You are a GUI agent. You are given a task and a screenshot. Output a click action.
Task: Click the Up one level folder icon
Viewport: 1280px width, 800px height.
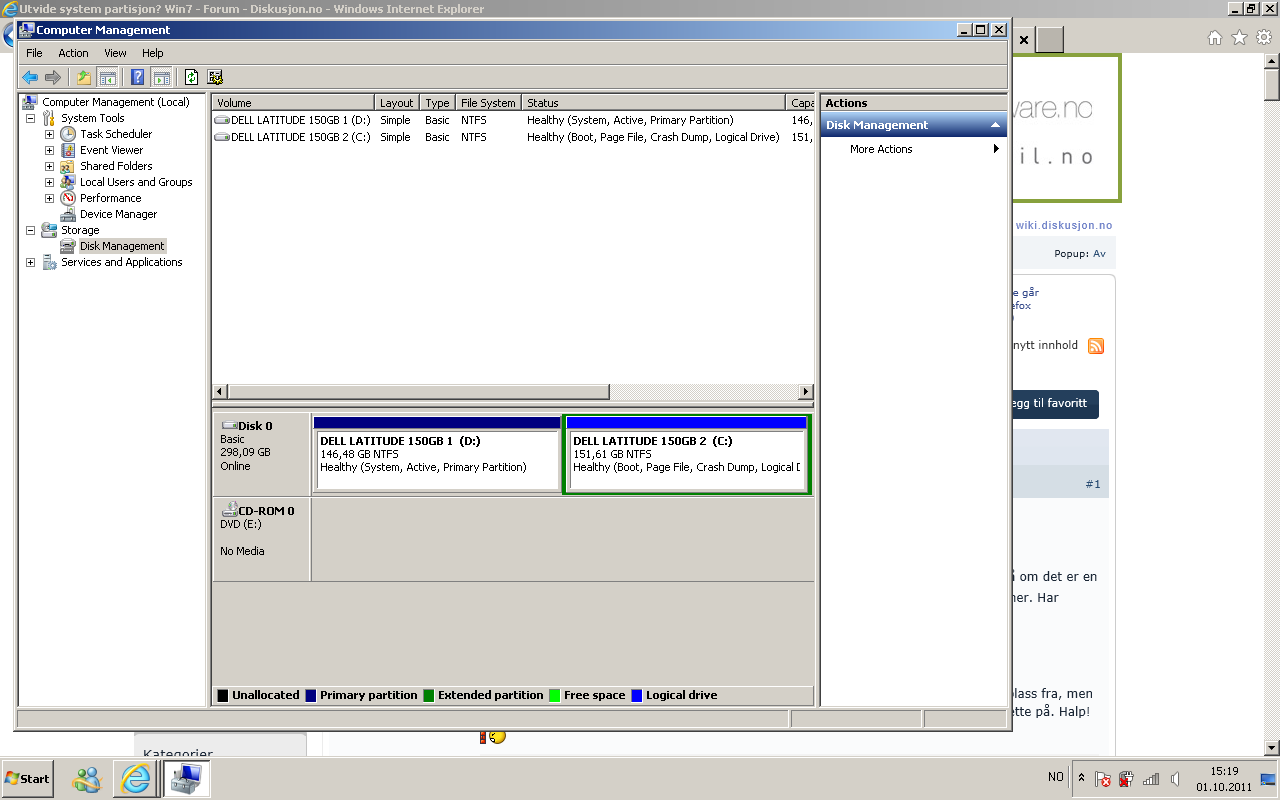click(84, 77)
